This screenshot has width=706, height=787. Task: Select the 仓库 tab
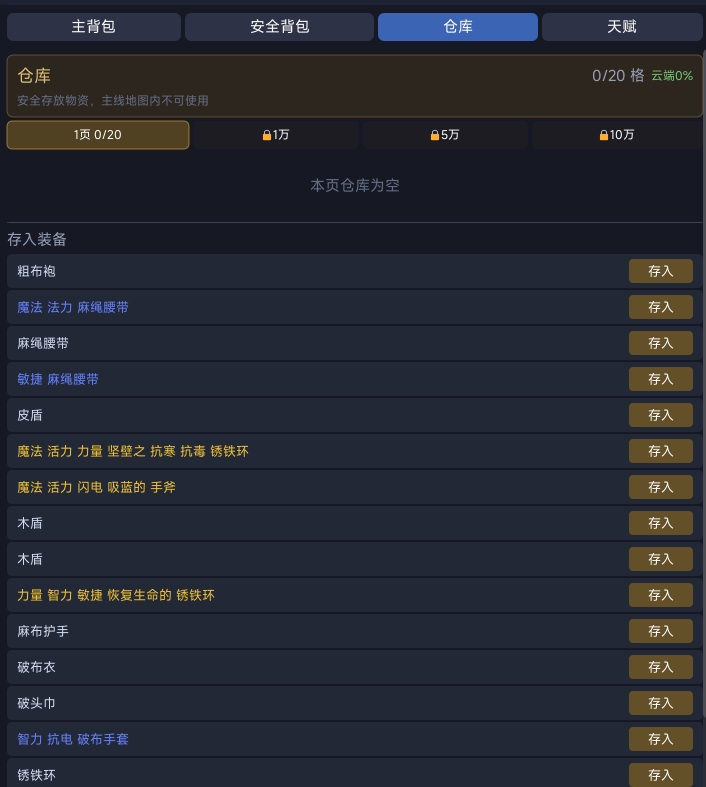(x=457, y=27)
